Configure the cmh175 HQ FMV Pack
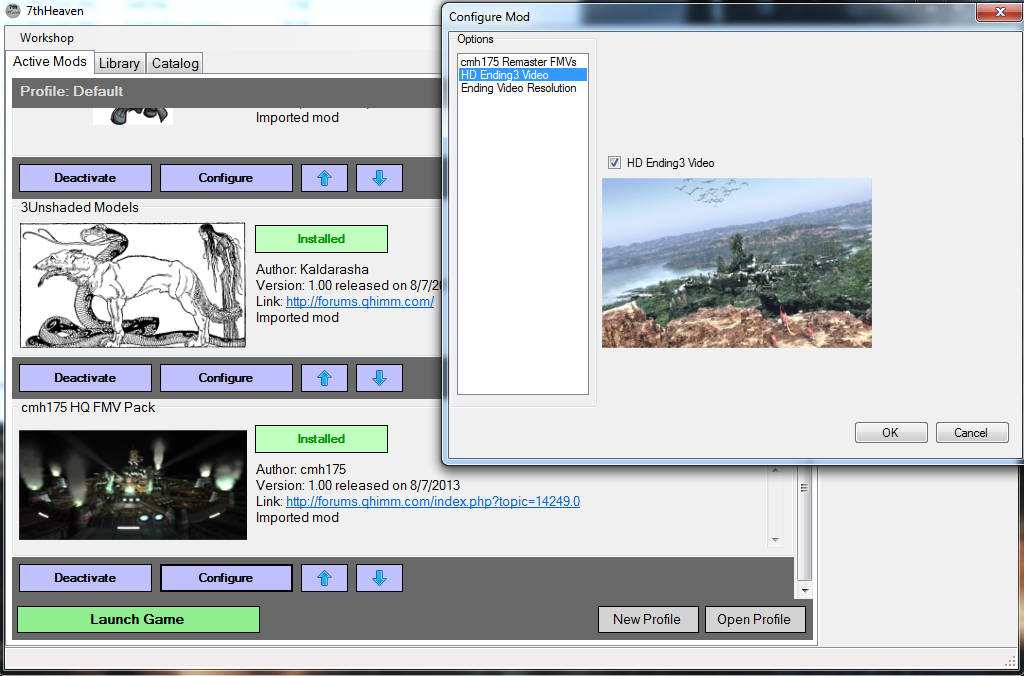The width and height of the screenshot is (1024, 676). [226, 578]
